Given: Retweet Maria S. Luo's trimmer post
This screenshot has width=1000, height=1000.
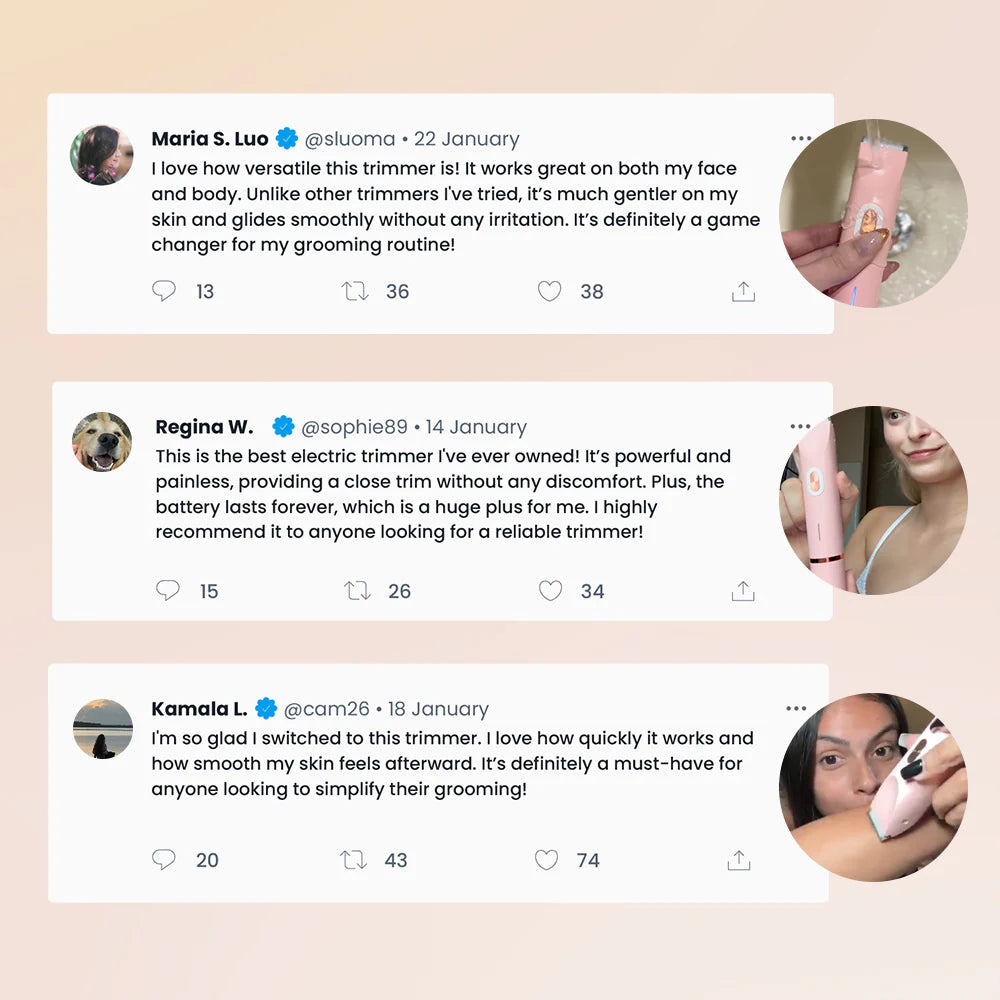Looking at the screenshot, I should 355,291.
